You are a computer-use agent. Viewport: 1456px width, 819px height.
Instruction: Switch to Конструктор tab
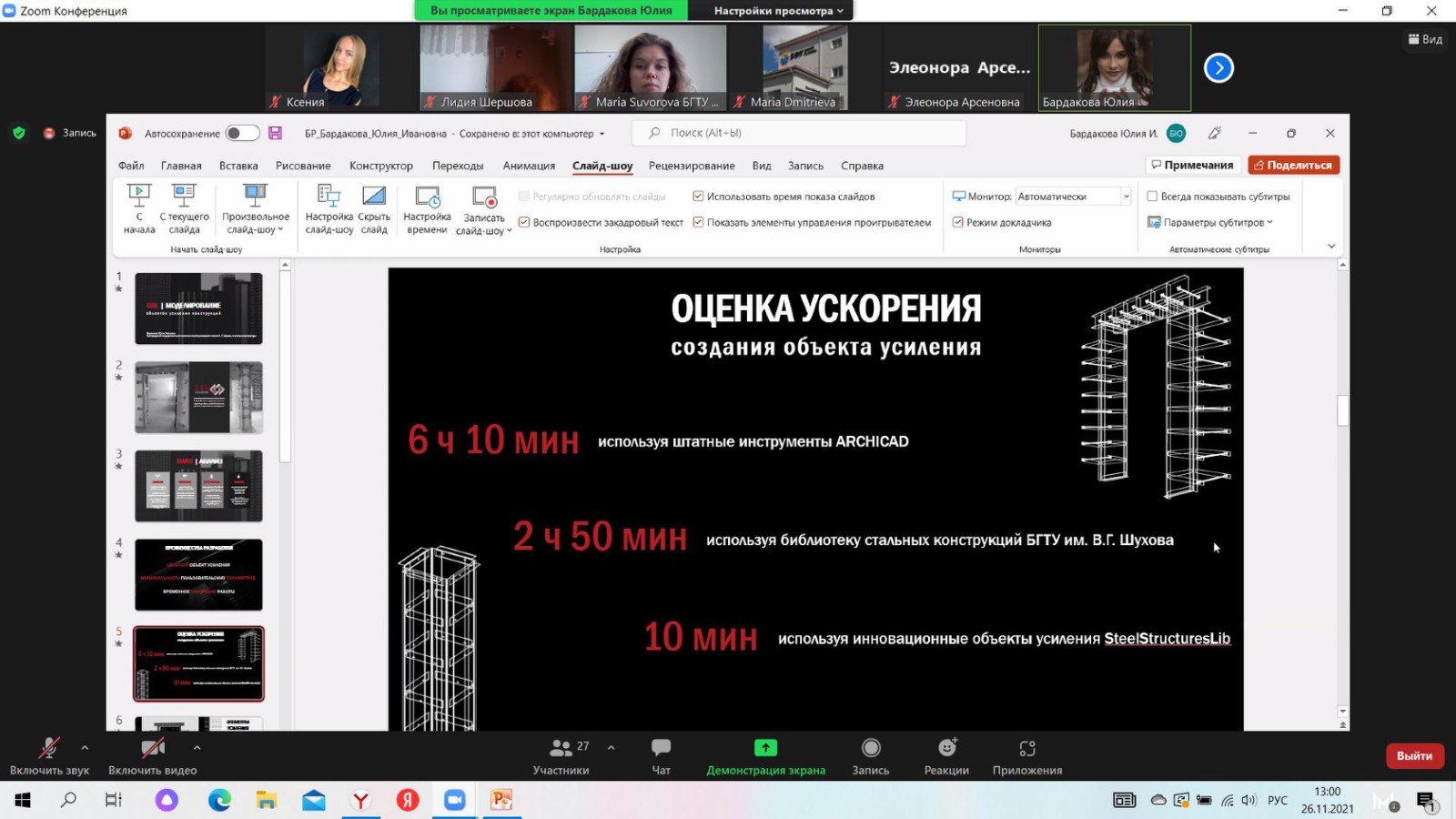pos(381,166)
